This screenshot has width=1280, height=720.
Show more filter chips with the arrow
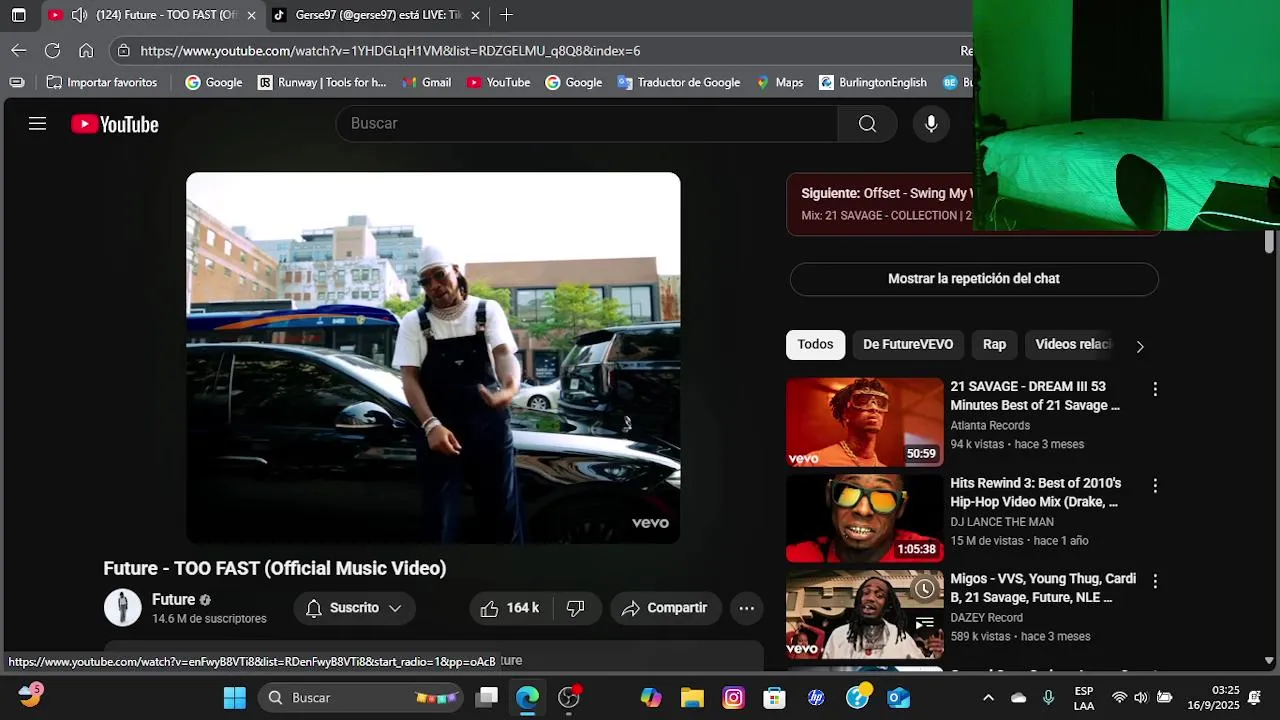click(x=1139, y=346)
